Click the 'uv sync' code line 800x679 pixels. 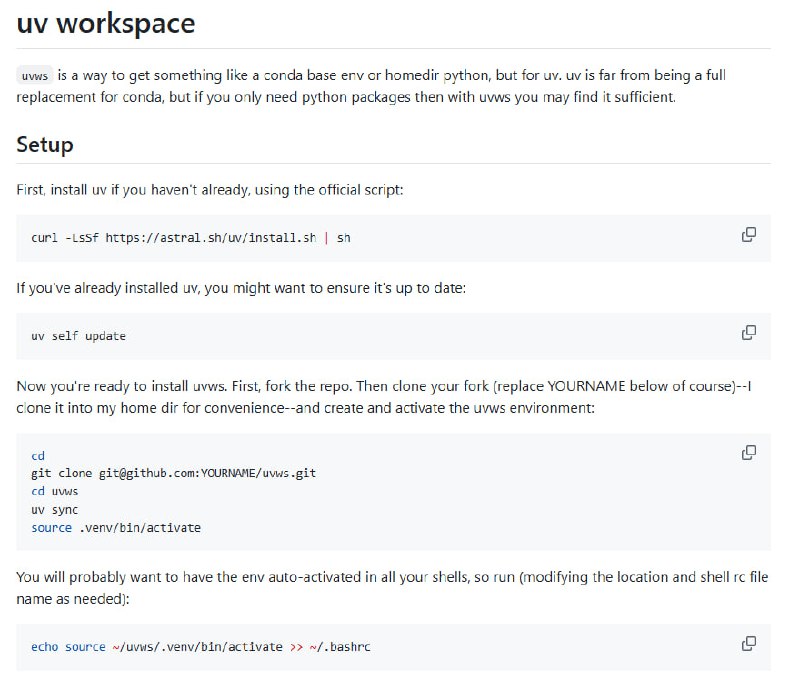click(55, 509)
